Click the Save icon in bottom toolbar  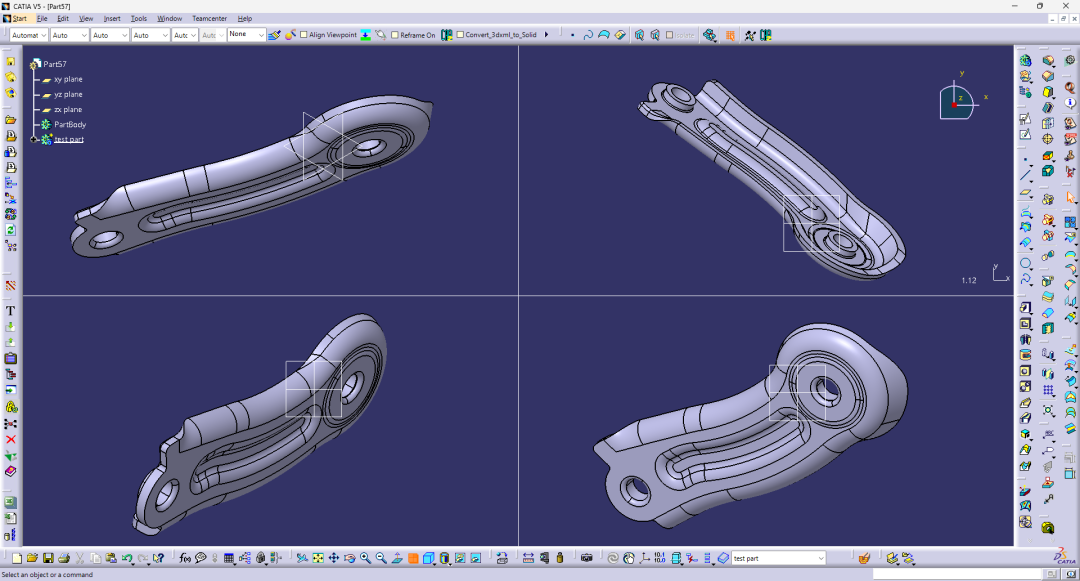(48, 558)
